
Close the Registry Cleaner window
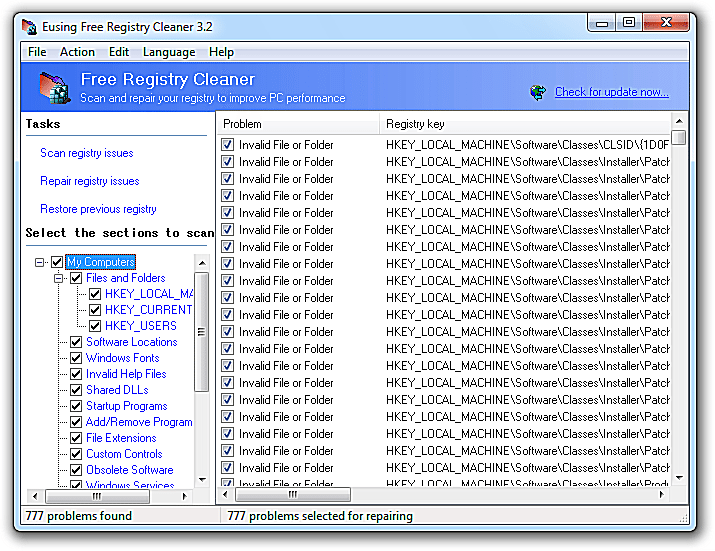click(x=666, y=22)
